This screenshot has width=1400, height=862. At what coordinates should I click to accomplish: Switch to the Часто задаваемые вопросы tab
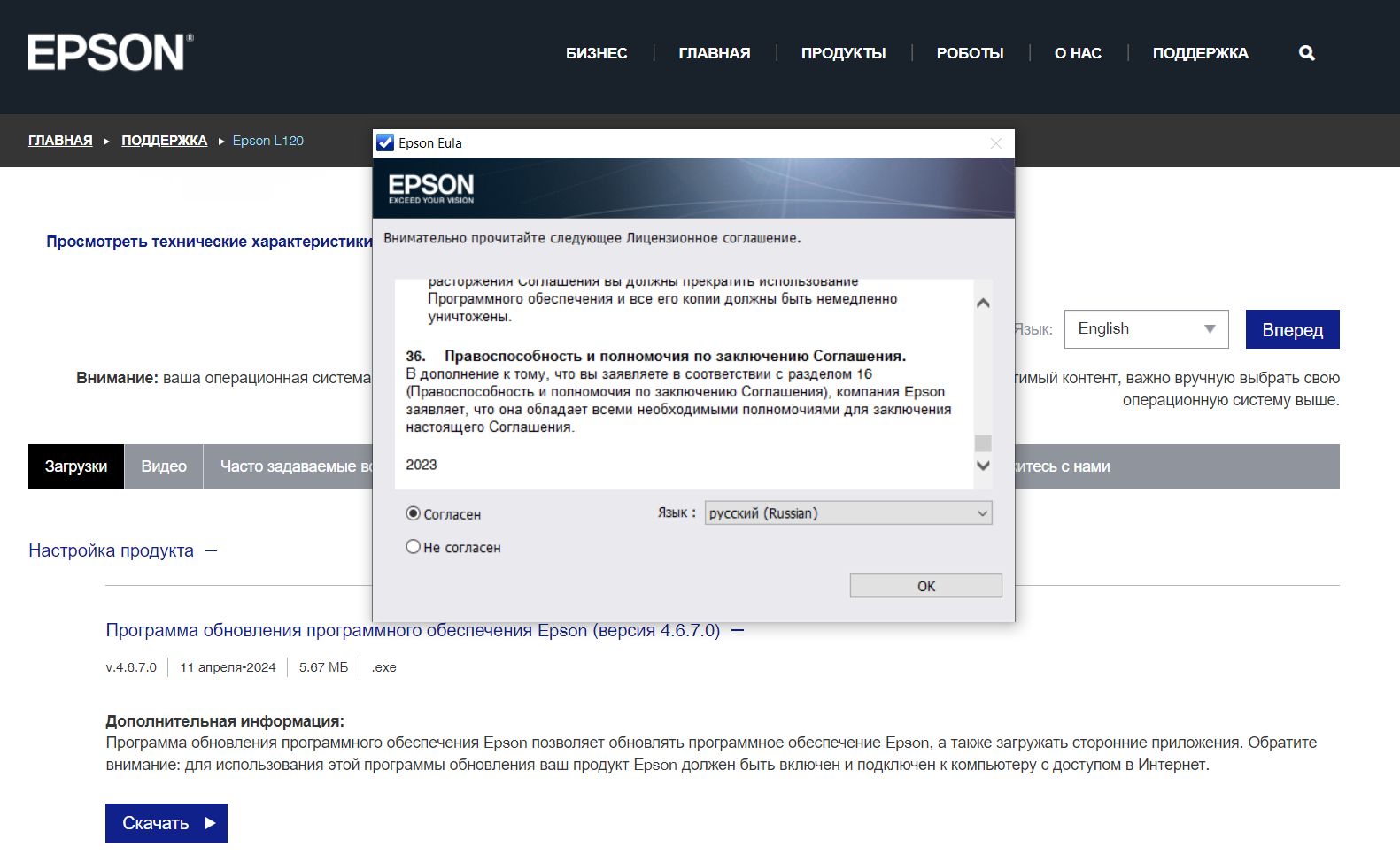289,466
